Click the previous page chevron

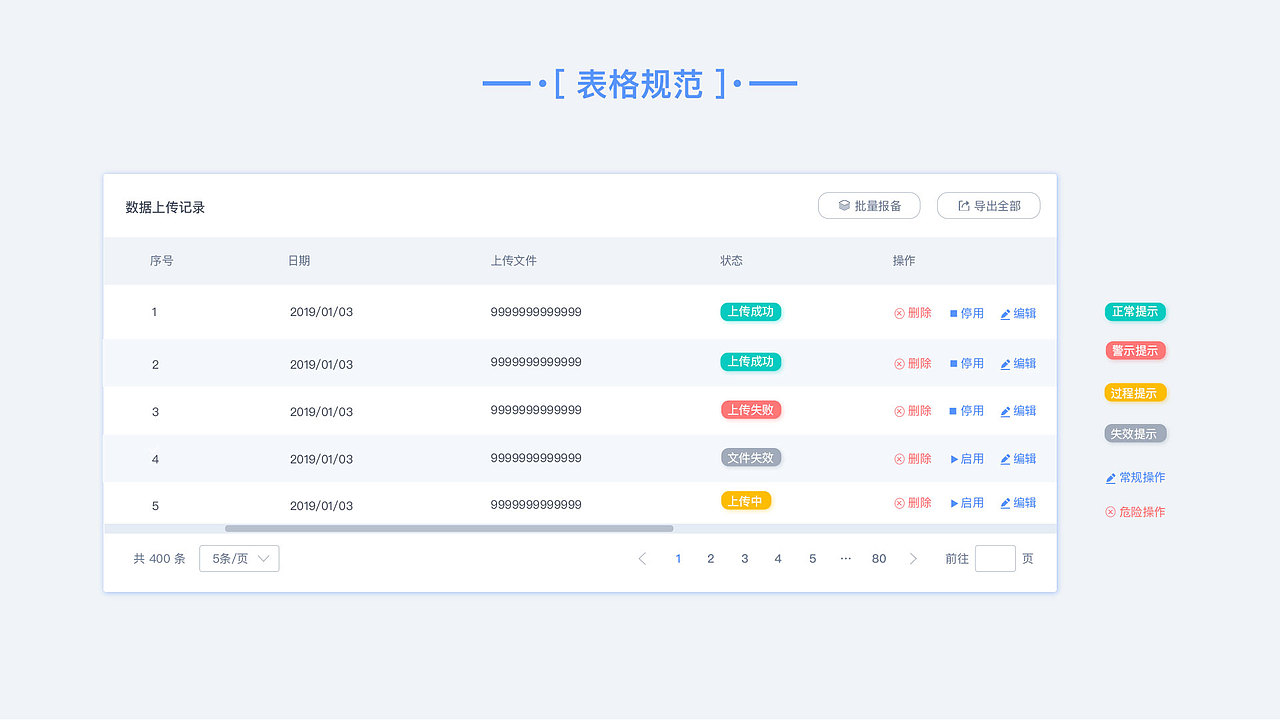[x=642, y=558]
